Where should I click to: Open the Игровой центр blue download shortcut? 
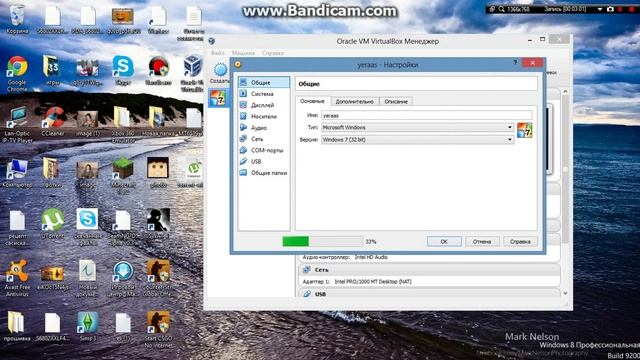point(123,278)
